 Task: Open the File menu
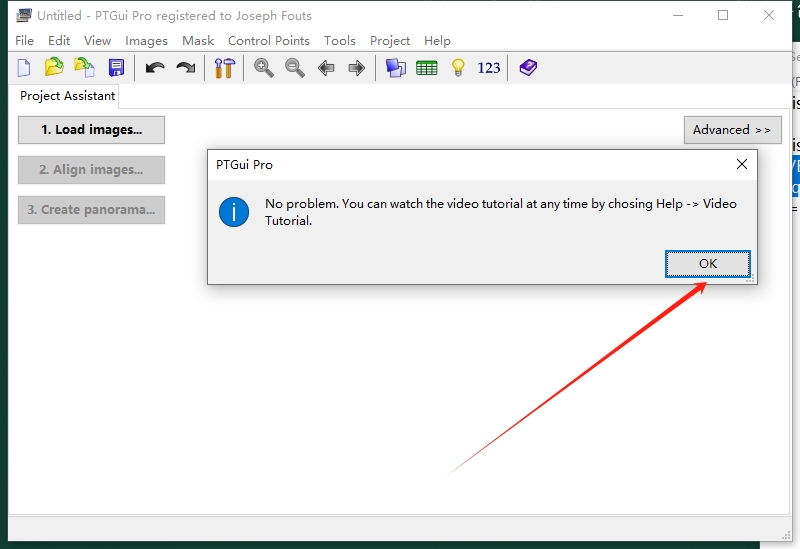coord(24,41)
